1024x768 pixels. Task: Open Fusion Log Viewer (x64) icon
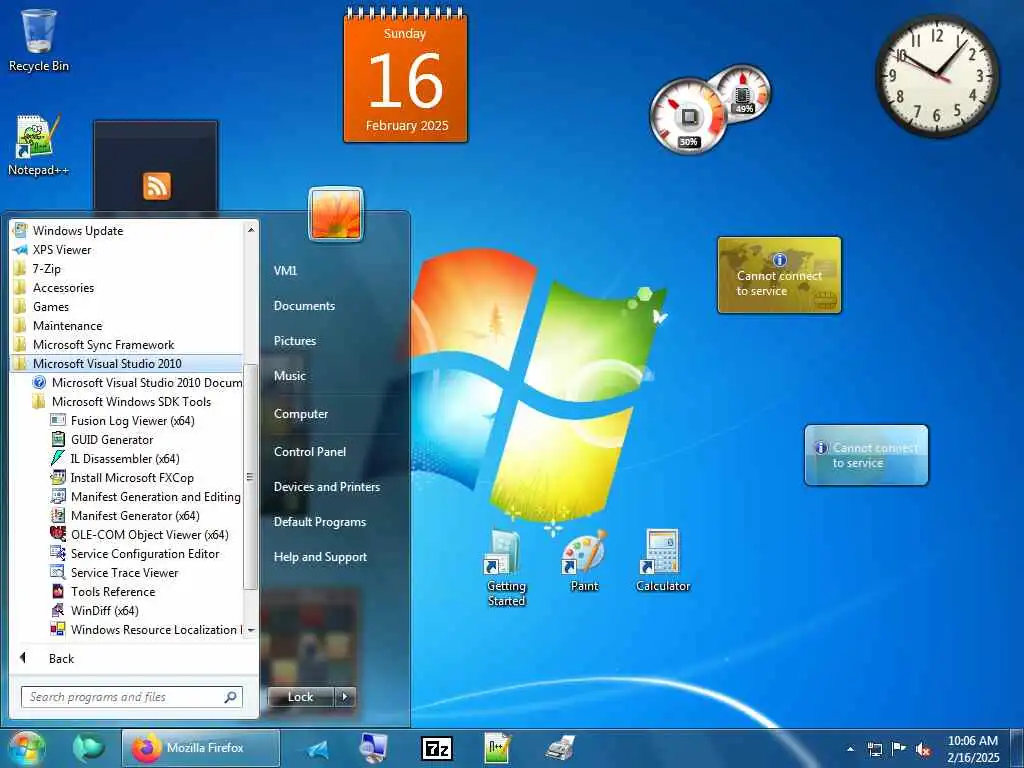click(58, 421)
